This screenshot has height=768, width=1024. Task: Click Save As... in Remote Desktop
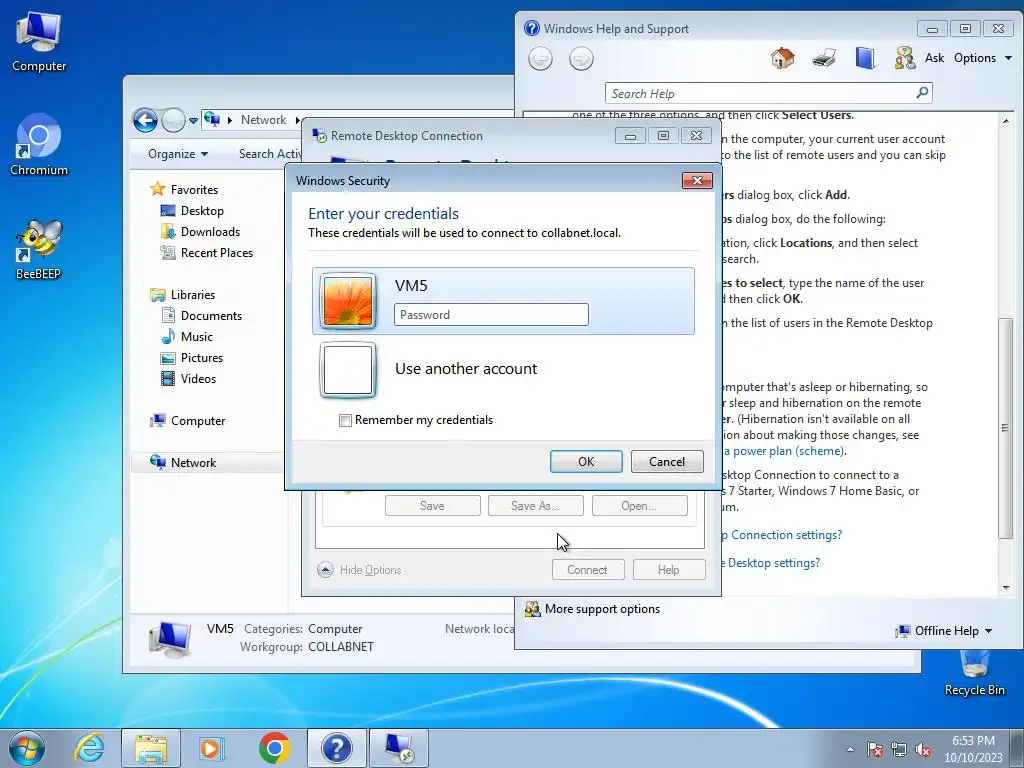536,506
